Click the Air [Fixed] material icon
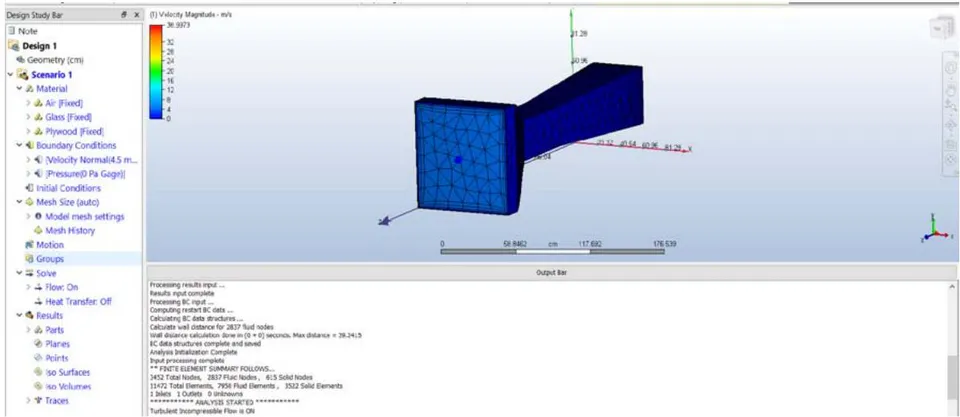This screenshot has height=417, width=960. (39, 103)
